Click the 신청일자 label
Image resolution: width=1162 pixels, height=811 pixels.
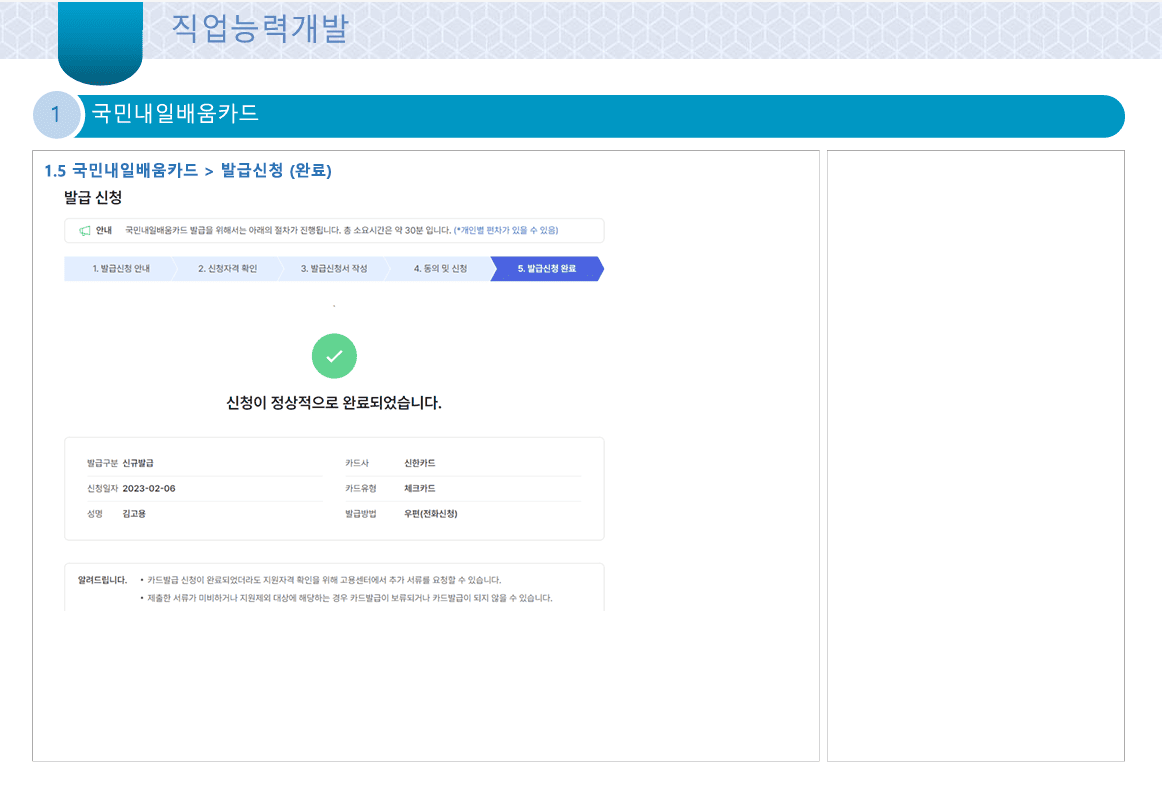pos(102,489)
